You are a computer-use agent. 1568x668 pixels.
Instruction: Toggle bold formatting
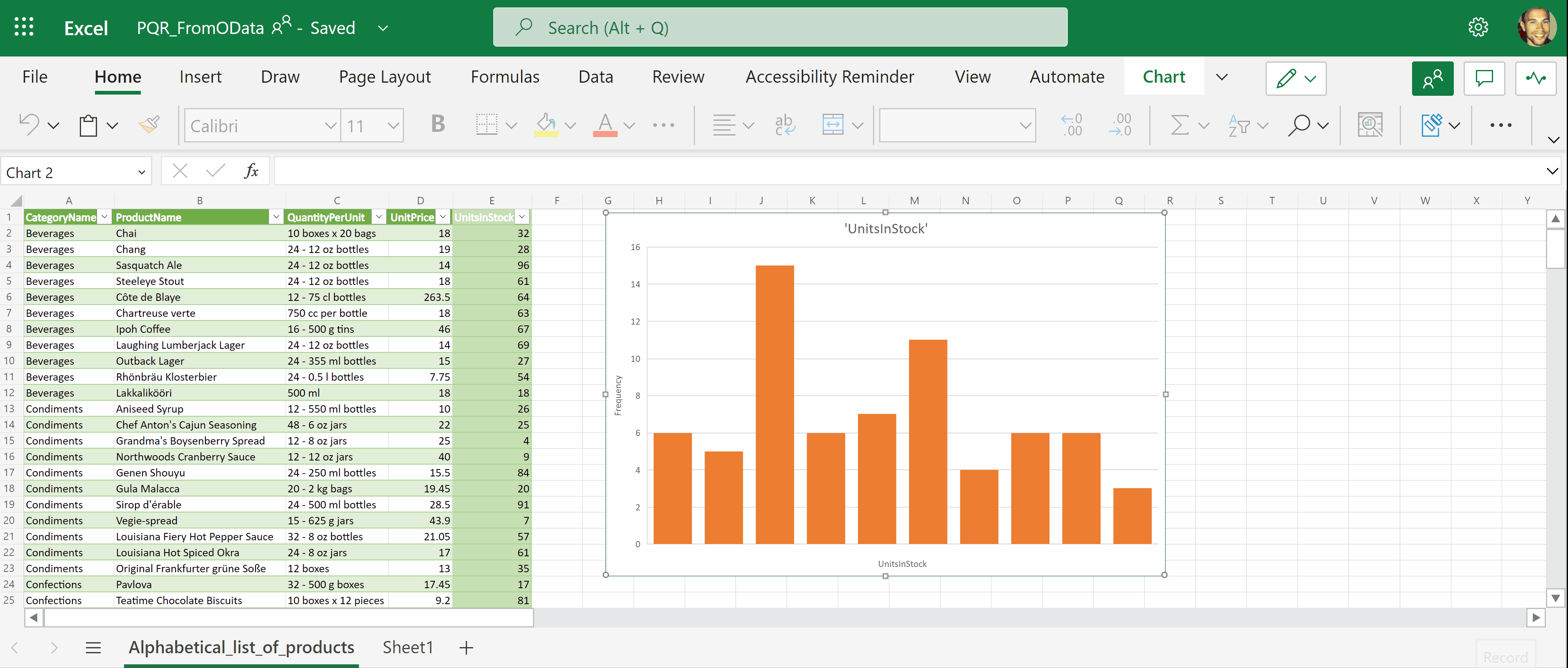click(x=437, y=125)
